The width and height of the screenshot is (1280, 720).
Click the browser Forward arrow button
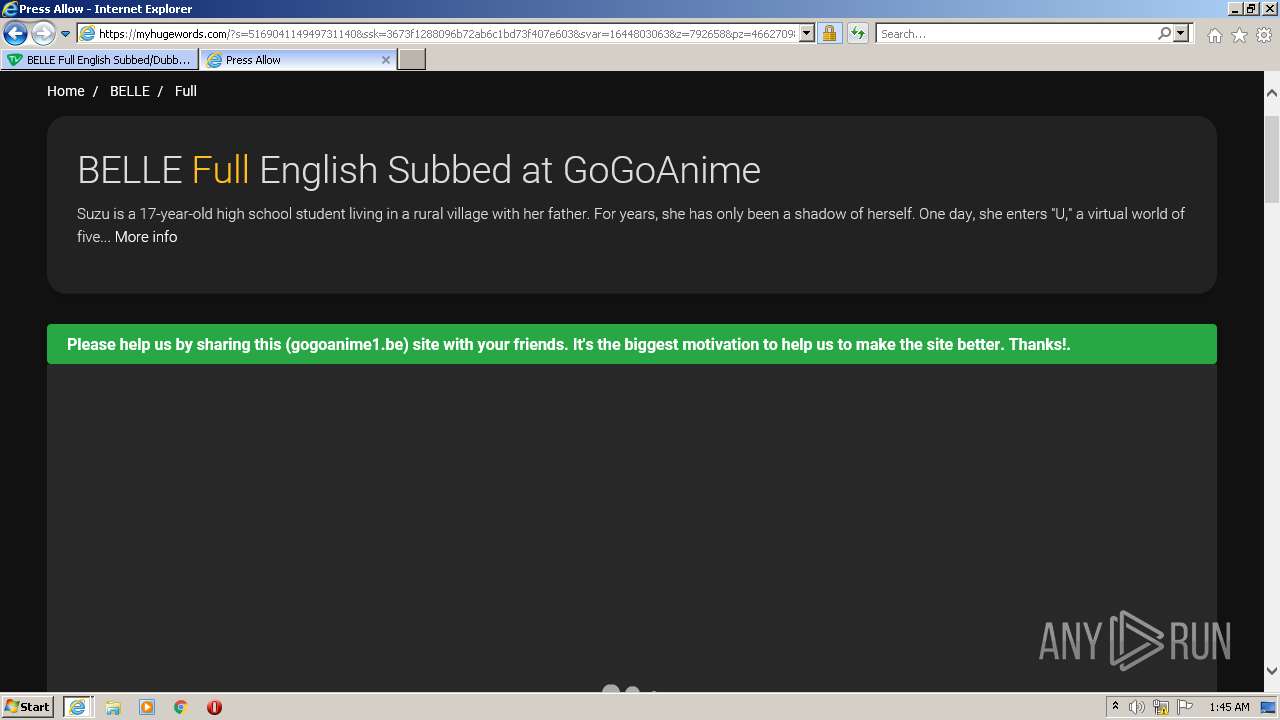coord(43,34)
